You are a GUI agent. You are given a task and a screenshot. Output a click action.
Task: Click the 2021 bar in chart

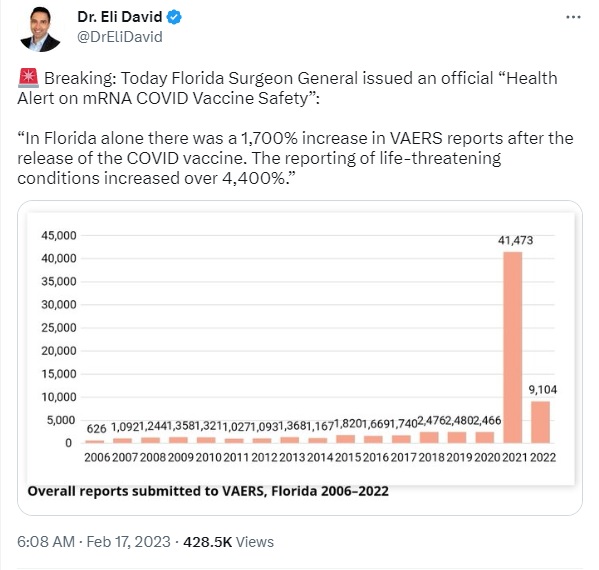pyautogui.click(x=513, y=347)
